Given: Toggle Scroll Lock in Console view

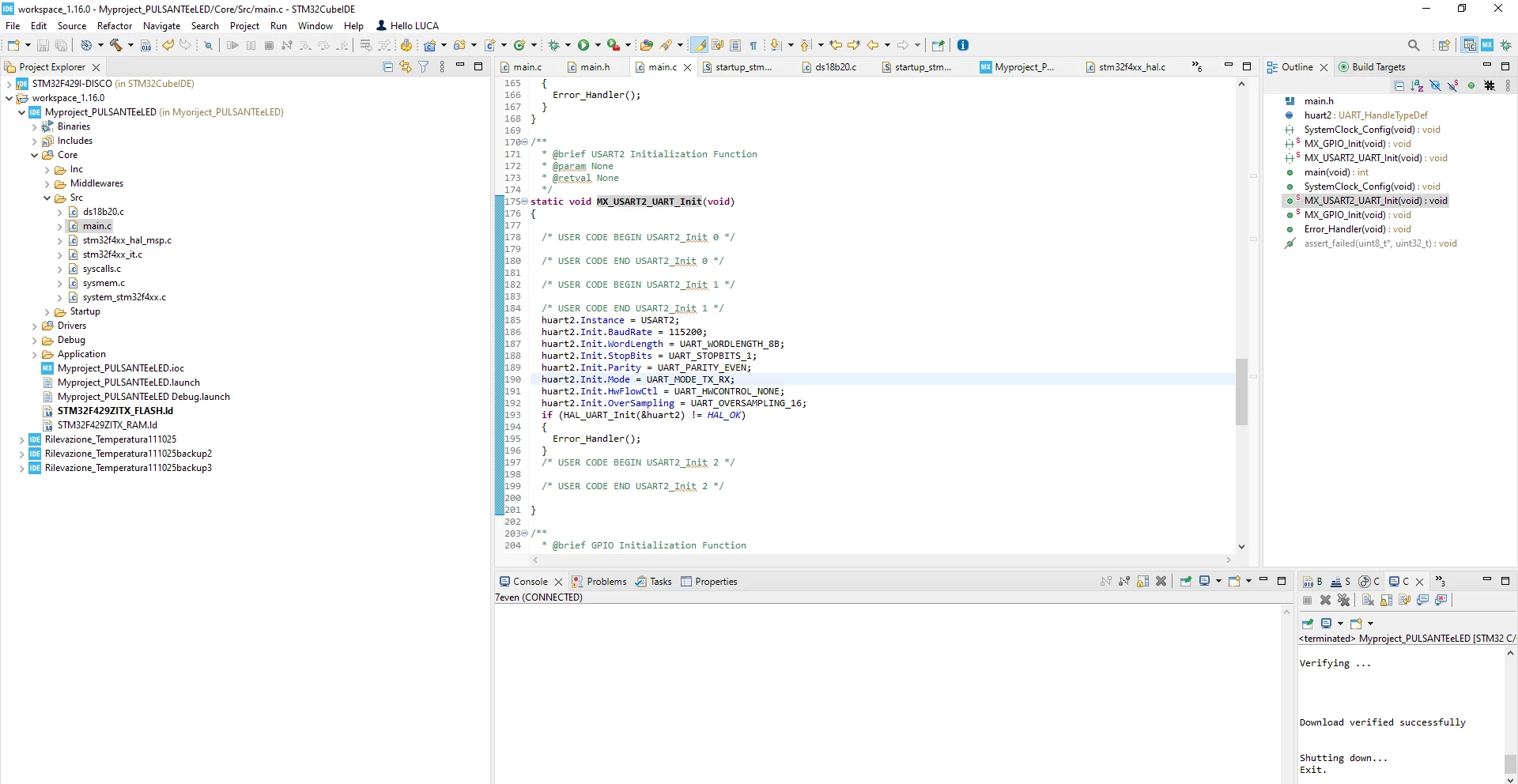Looking at the screenshot, I should [x=1142, y=581].
